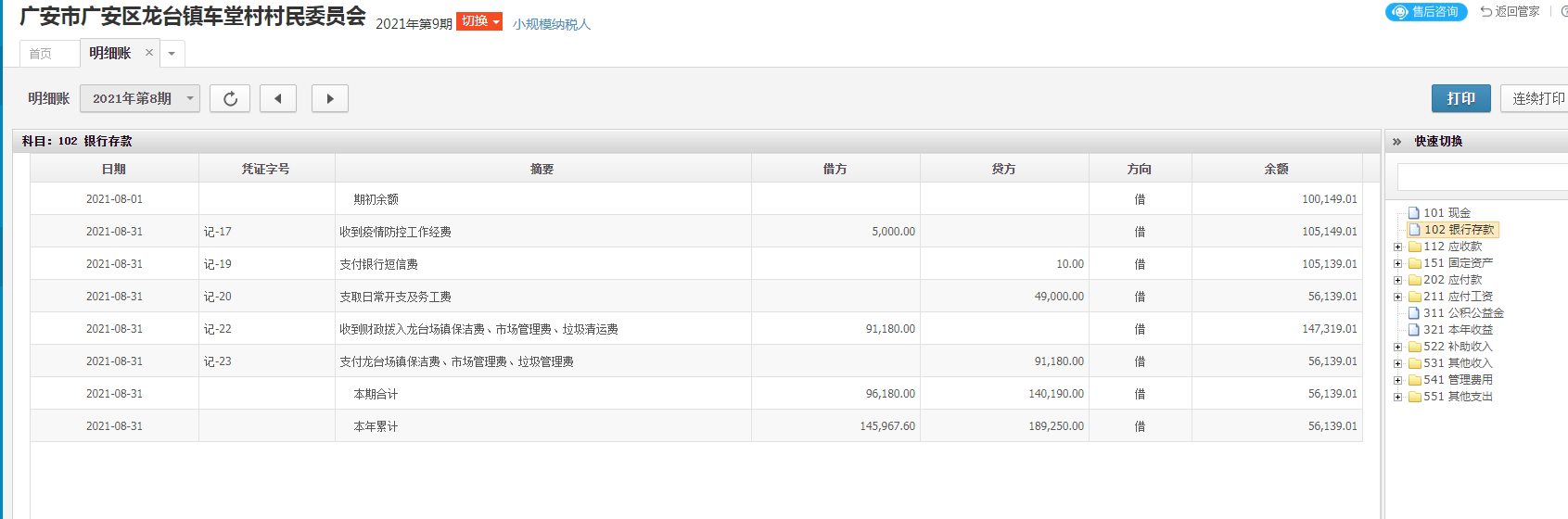Expand the 112 应收款 tree node
This screenshot has height=519, width=1568.
(1397, 247)
